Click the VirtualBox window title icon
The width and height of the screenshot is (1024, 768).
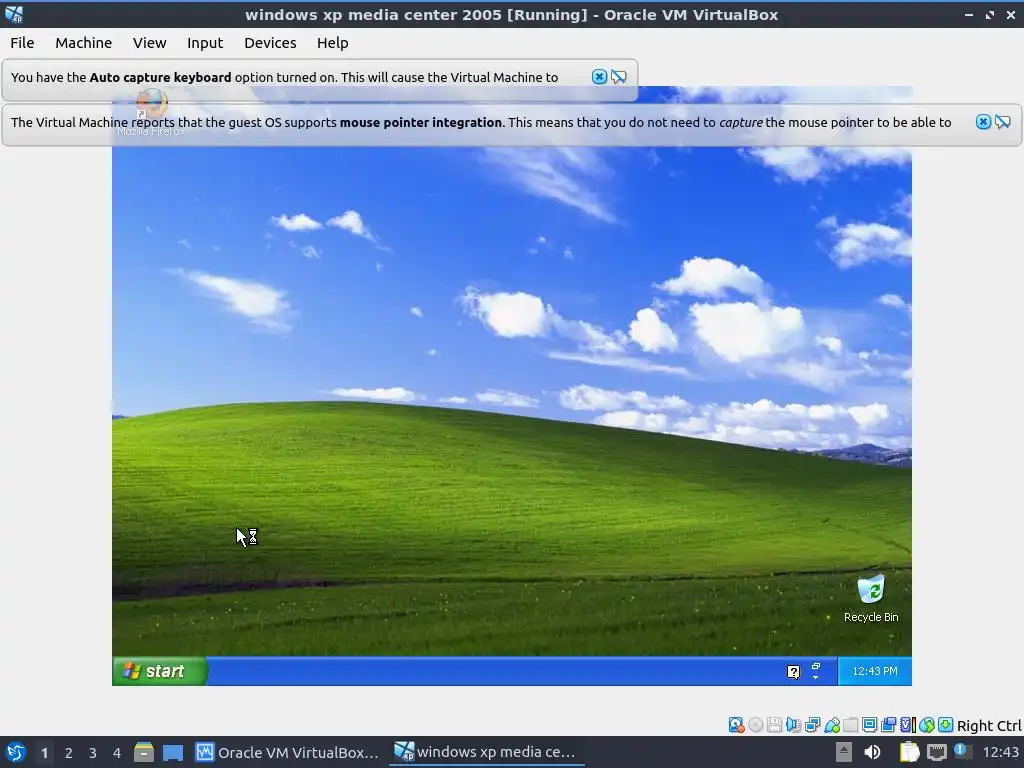(x=14, y=14)
